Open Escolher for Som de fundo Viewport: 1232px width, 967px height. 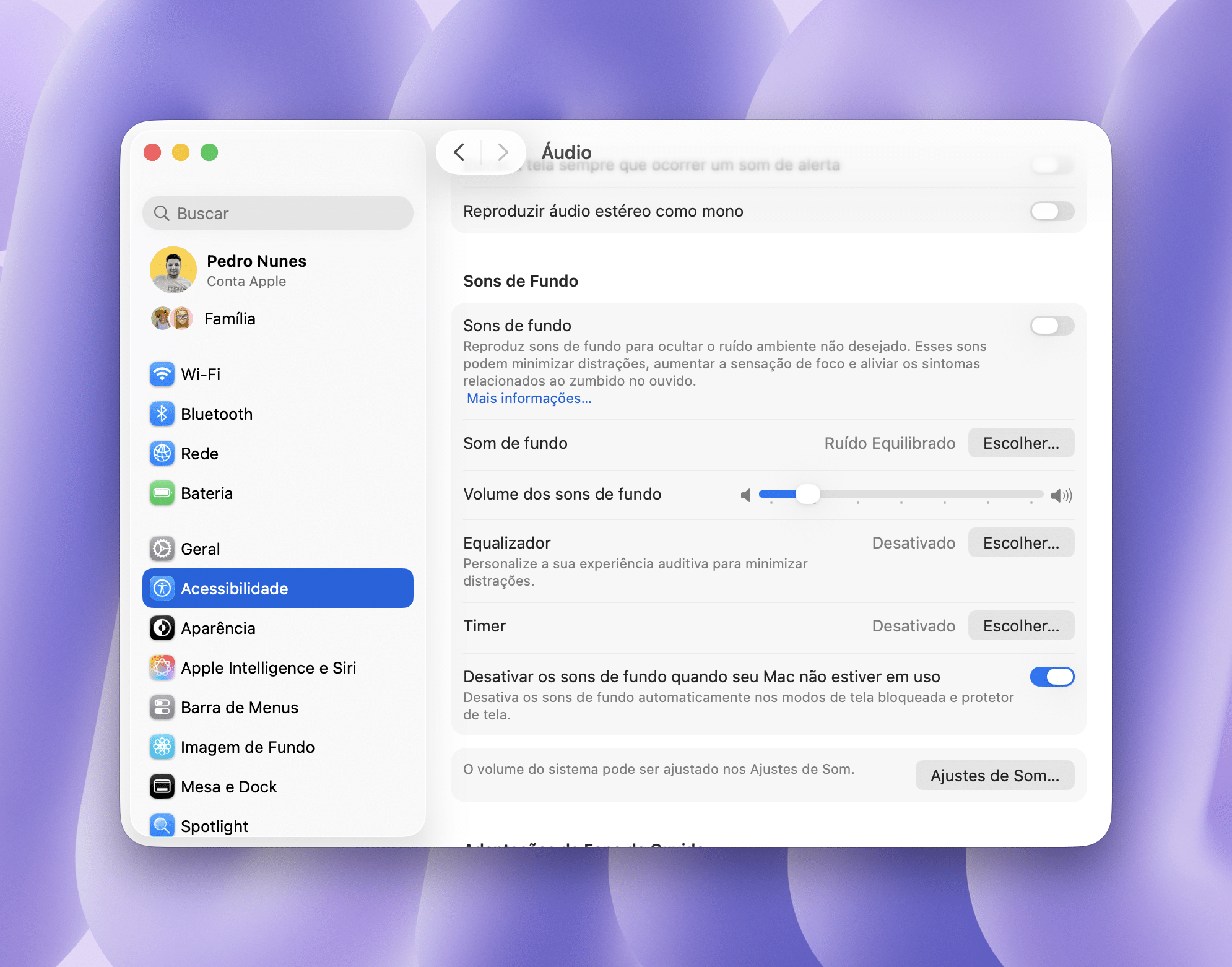coord(1020,443)
